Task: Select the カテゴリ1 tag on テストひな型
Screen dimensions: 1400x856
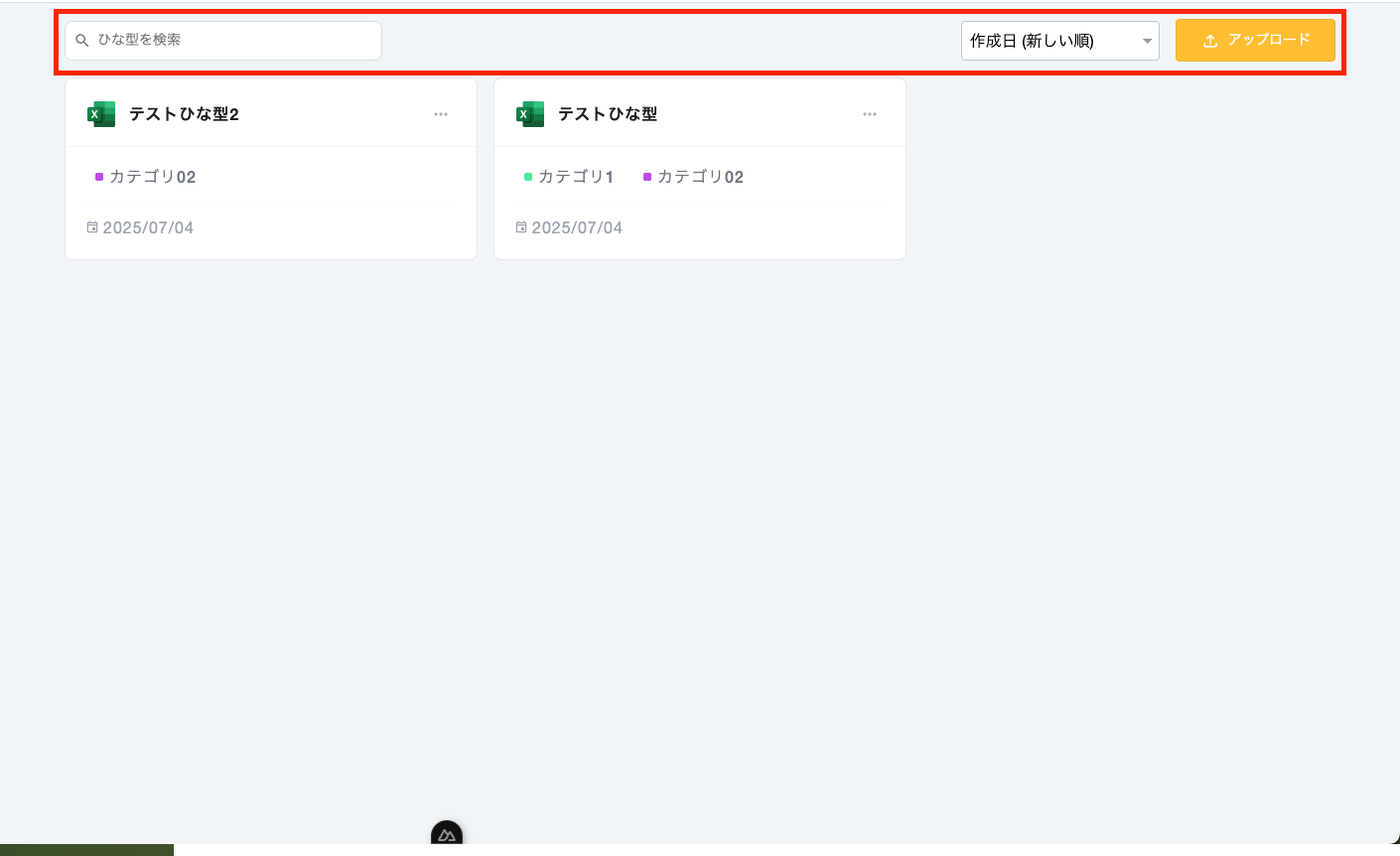Action: 576,177
